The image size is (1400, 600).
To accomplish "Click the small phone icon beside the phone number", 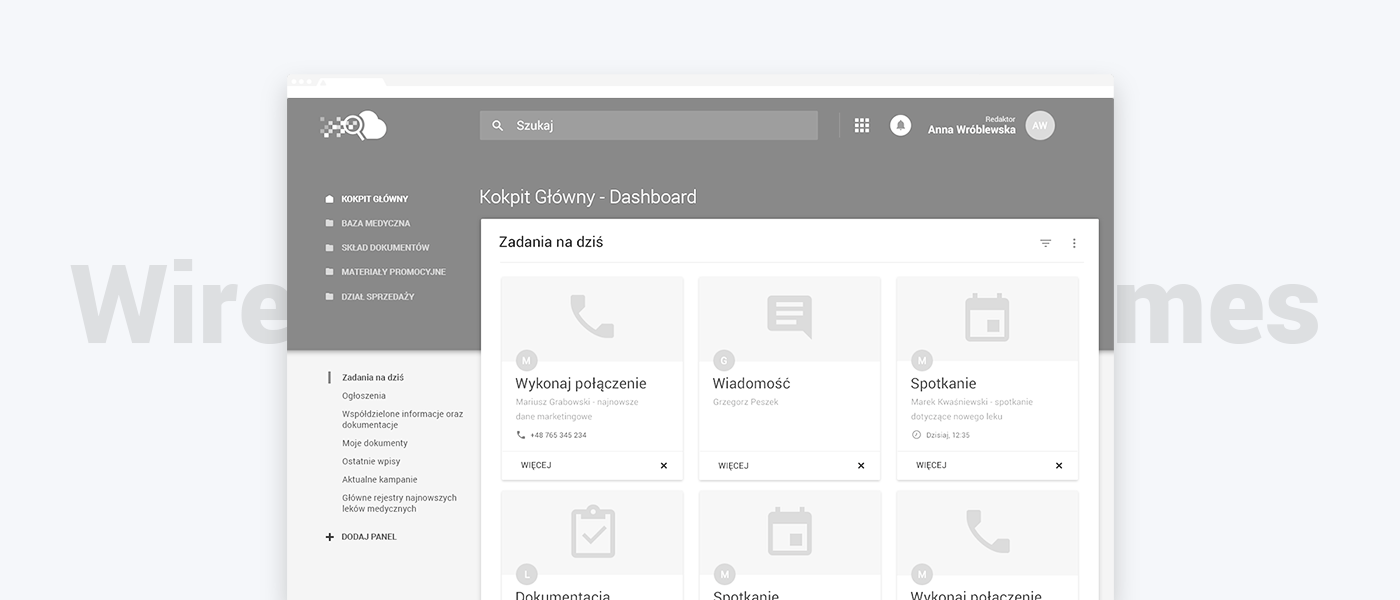I will (x=520, y=435).
